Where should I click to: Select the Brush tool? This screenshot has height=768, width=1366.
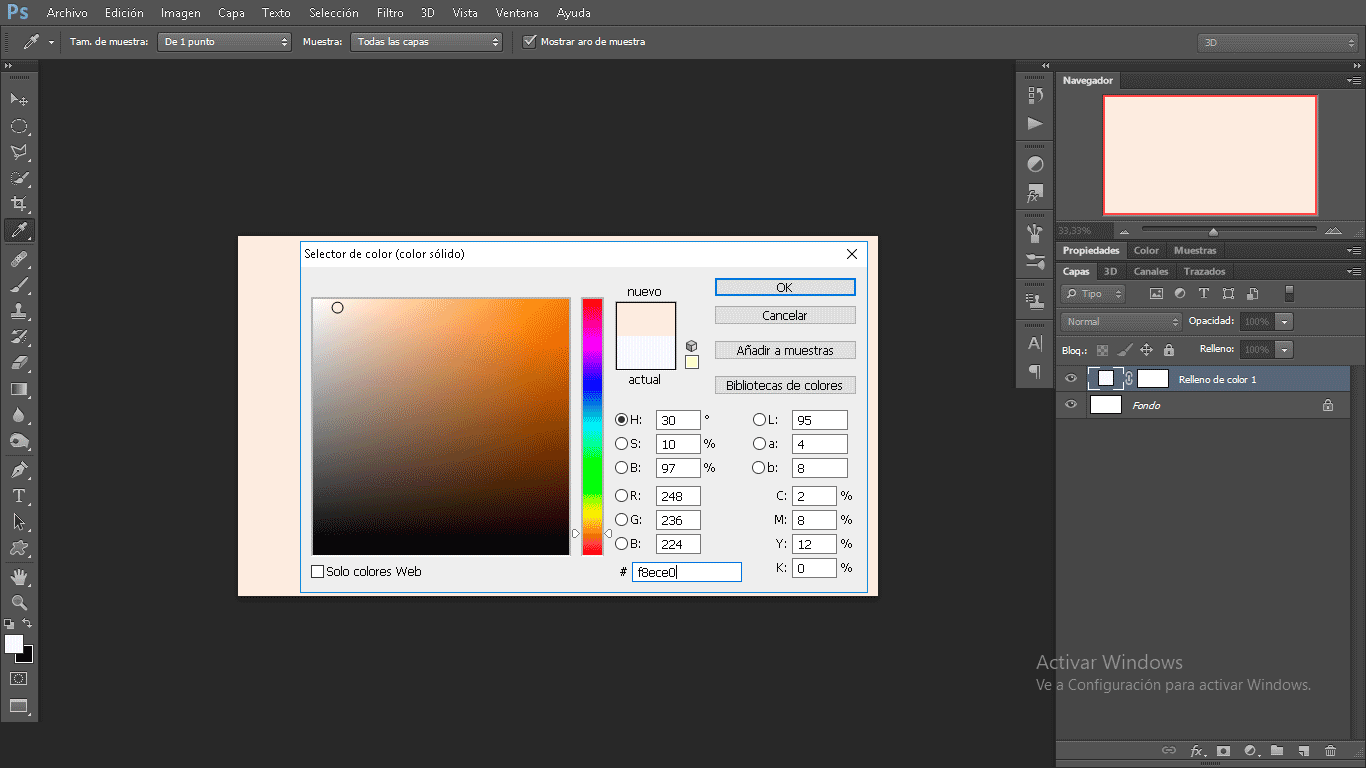coord(18,285)
